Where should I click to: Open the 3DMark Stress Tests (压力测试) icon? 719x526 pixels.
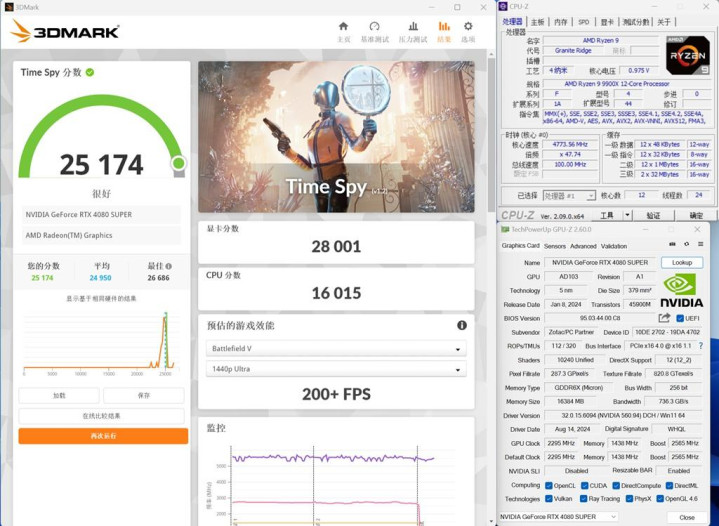(x=413, y=26)
